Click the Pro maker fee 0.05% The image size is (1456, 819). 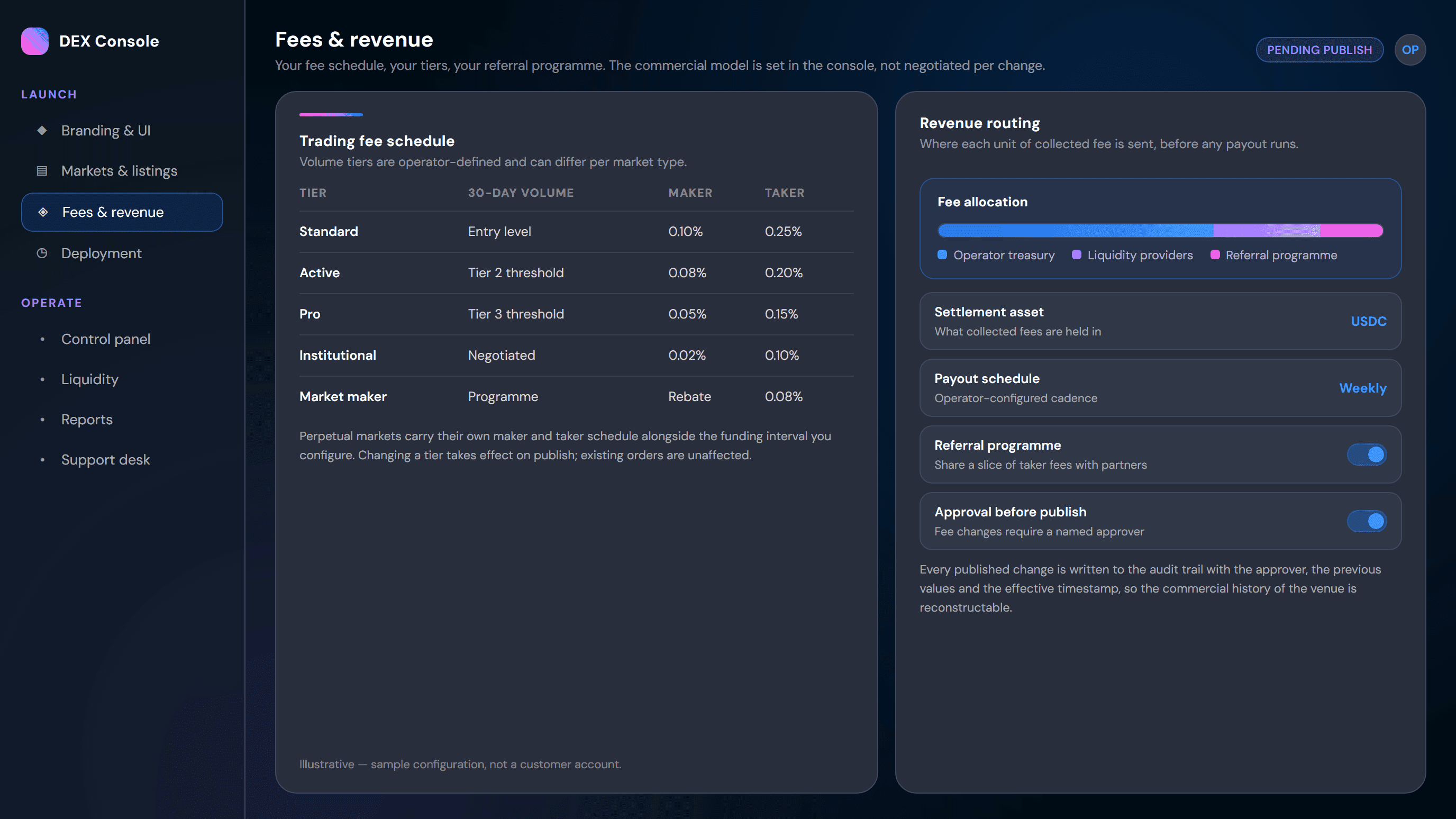click(x=687, y=314)
